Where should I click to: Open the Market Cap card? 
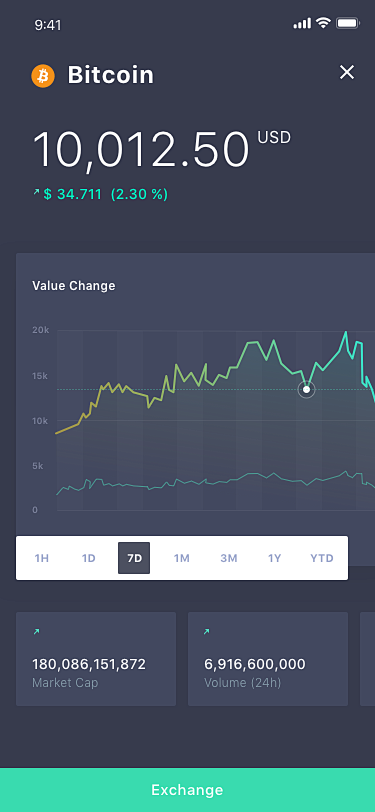pos(96,659)
